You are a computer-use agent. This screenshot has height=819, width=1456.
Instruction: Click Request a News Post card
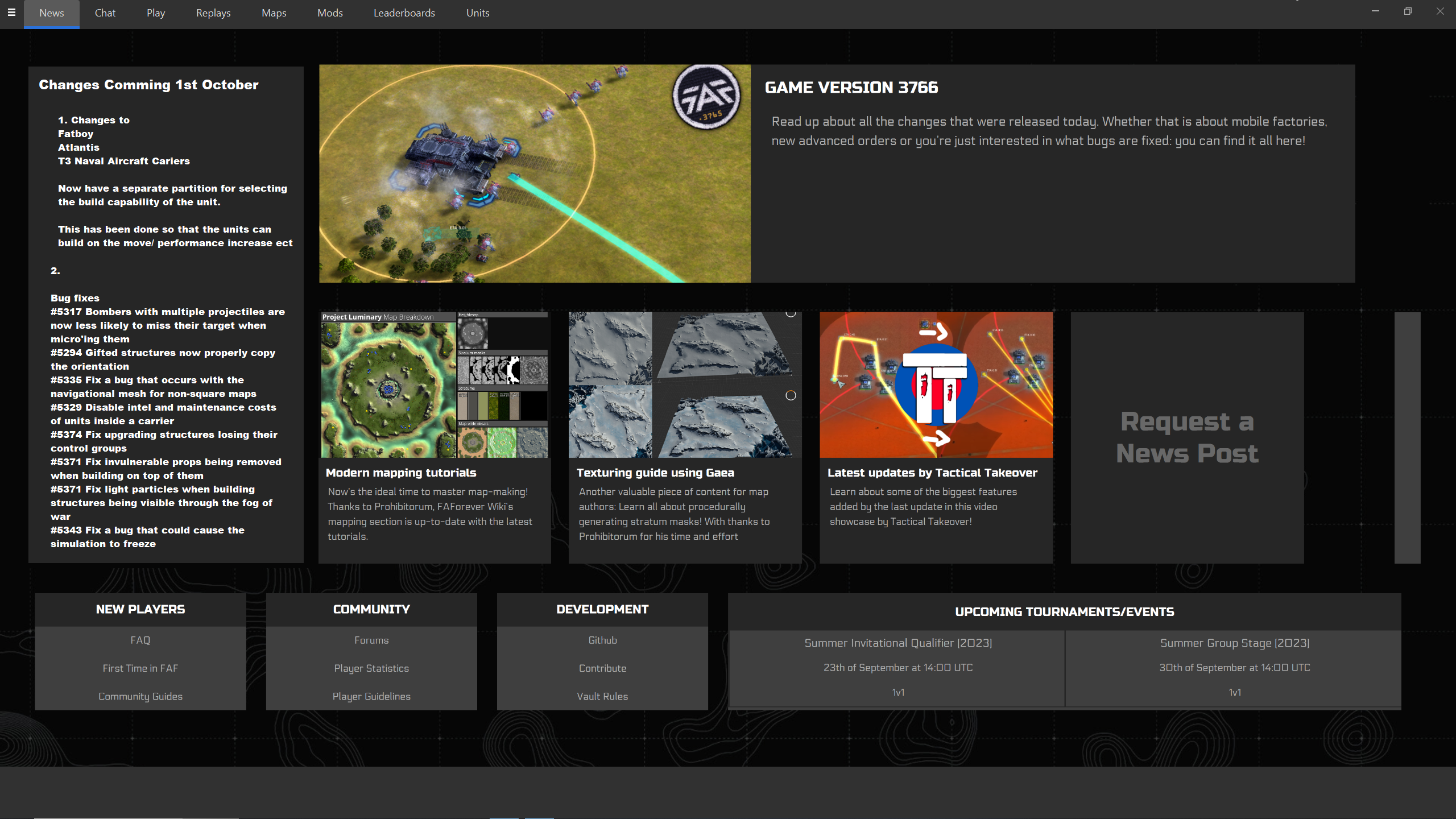click(1187, 437)
